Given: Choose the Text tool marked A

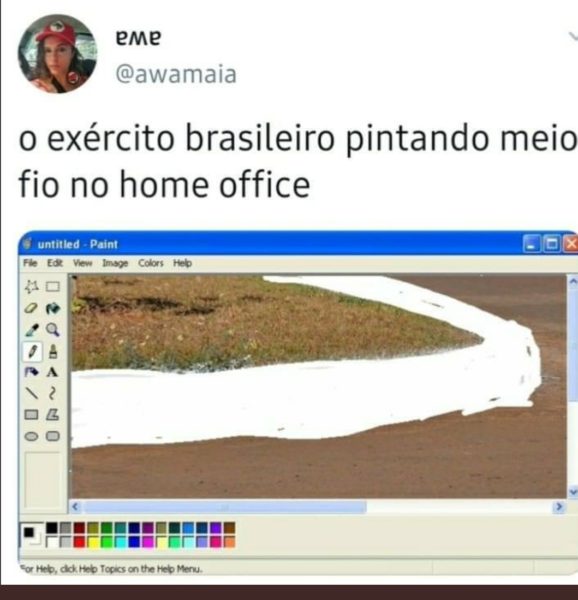Looking at the screenshot, I should [x=53, y=372].
